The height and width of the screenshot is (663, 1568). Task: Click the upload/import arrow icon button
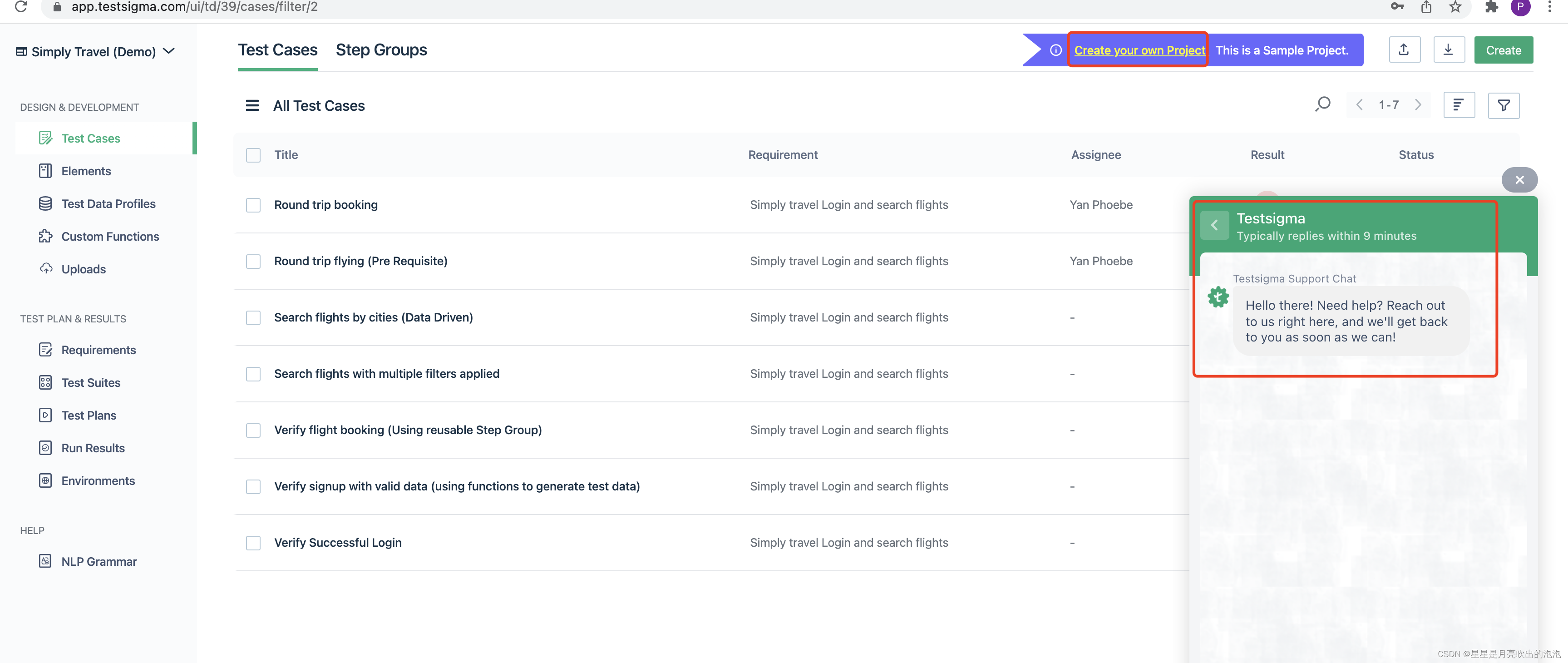click(x=1404, y=50)
